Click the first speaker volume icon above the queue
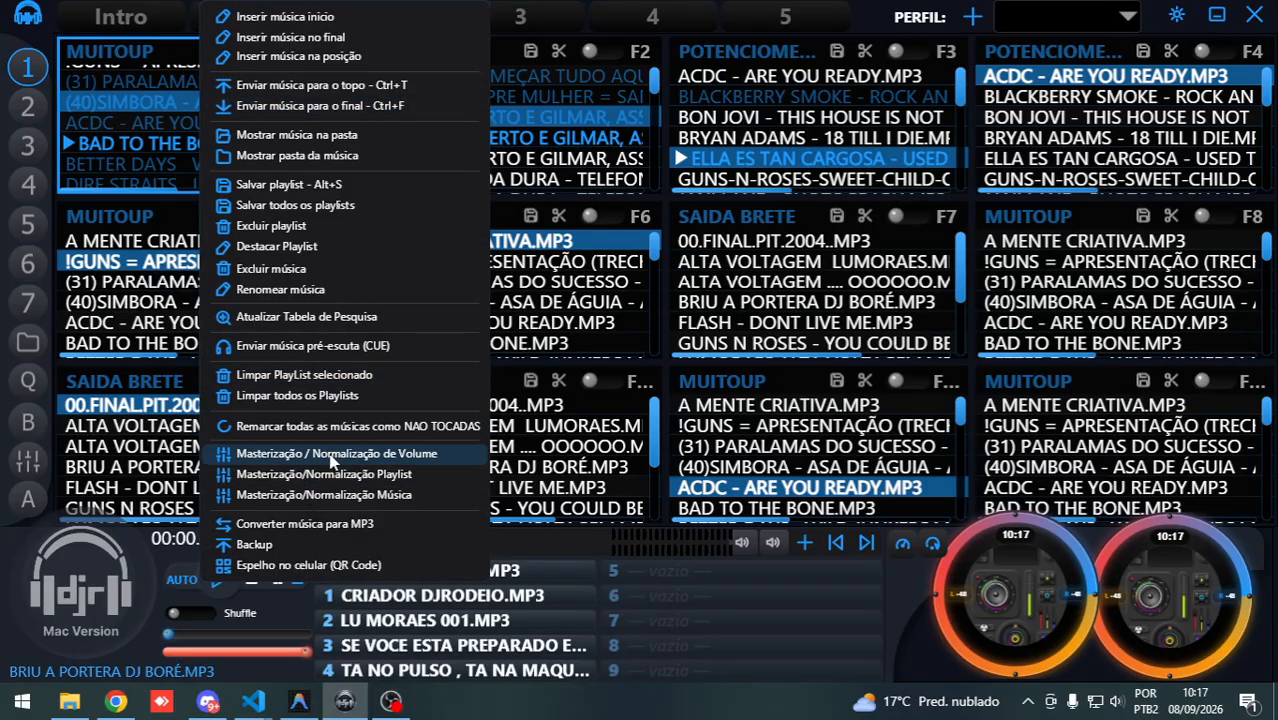 [x=741, y=543]
